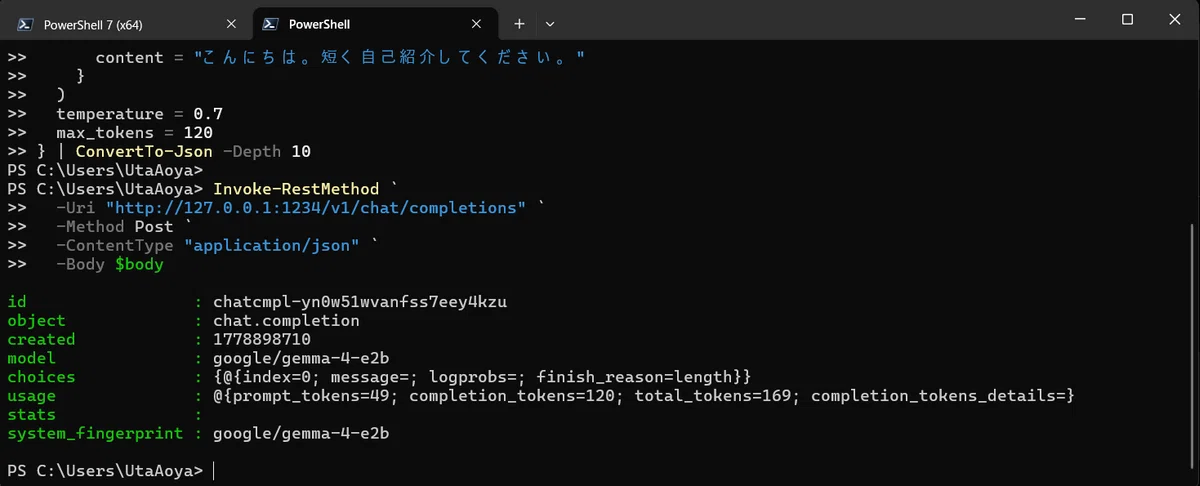Maximize the terminal window

(1127, 19)
